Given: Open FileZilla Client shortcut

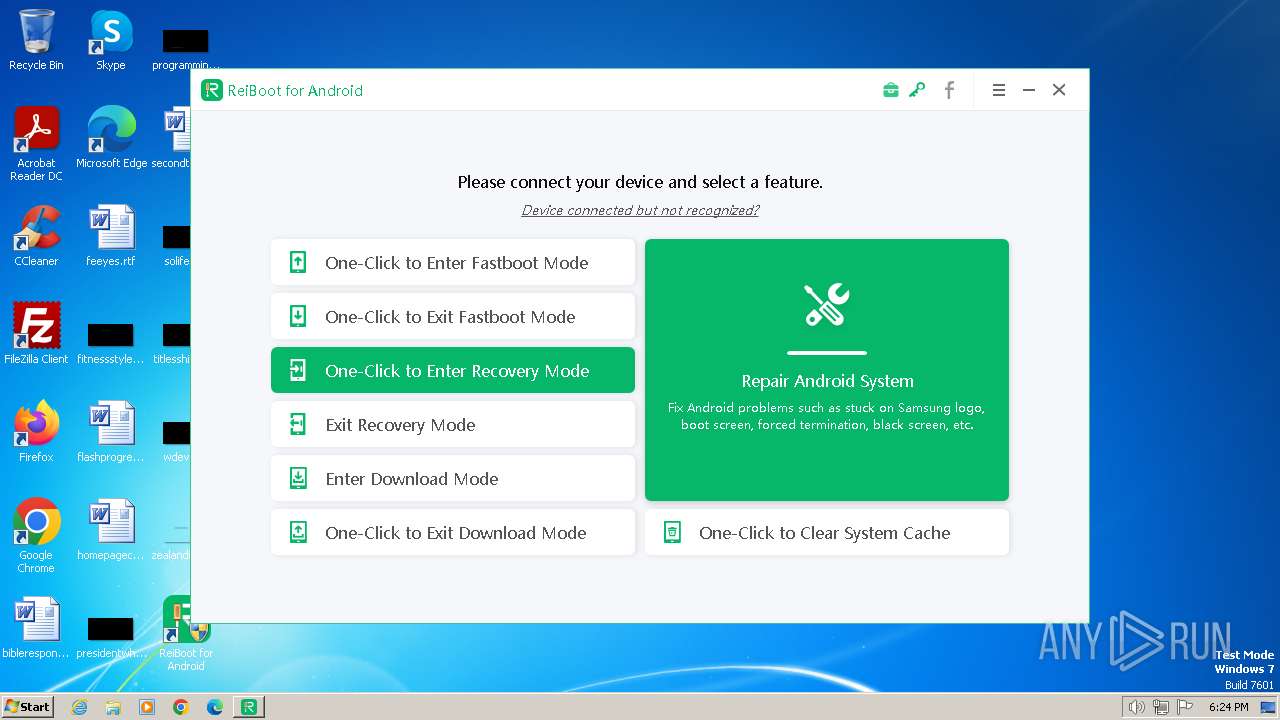Looking at the screenshot, I should click(x=36, y=334).
